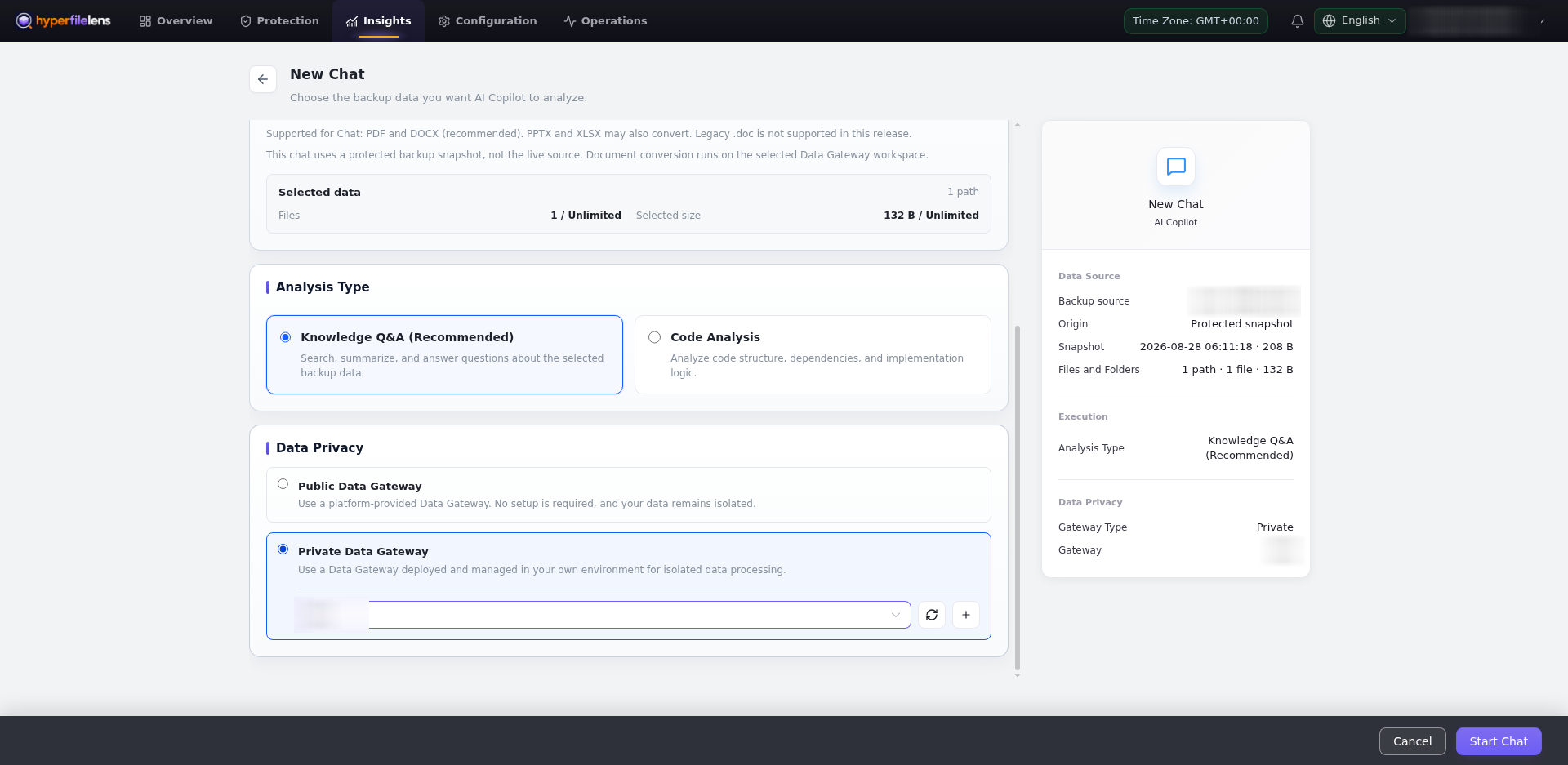Open the English language dropdown
This screenshot has width=1568, height=765.
[1360, 20]
